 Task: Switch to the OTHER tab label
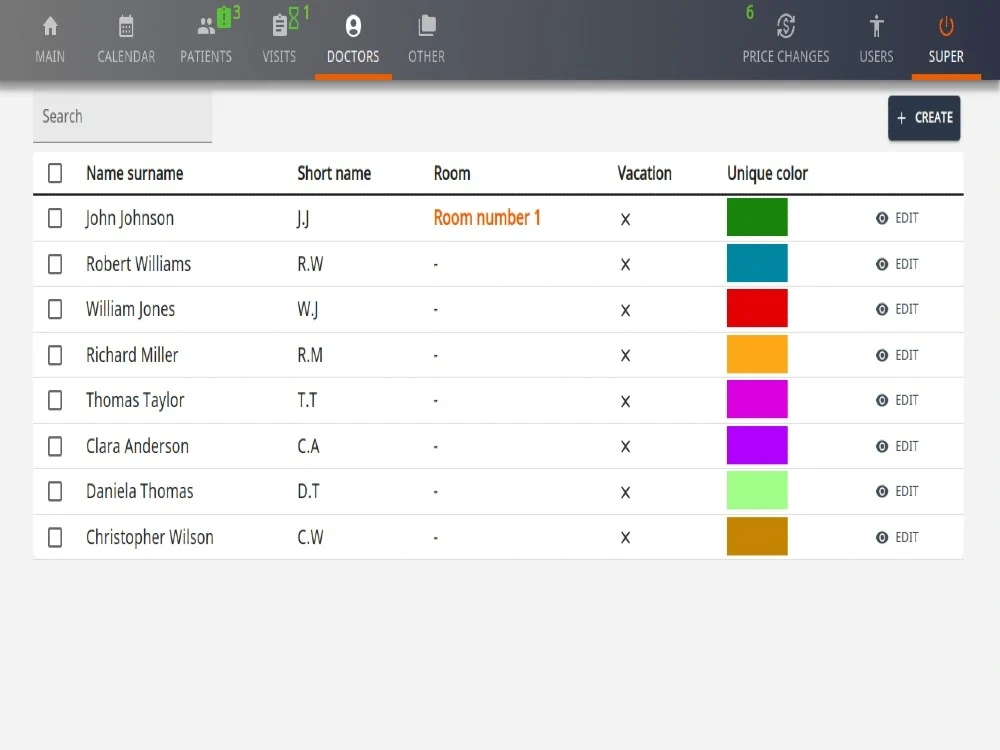point(427,57)
